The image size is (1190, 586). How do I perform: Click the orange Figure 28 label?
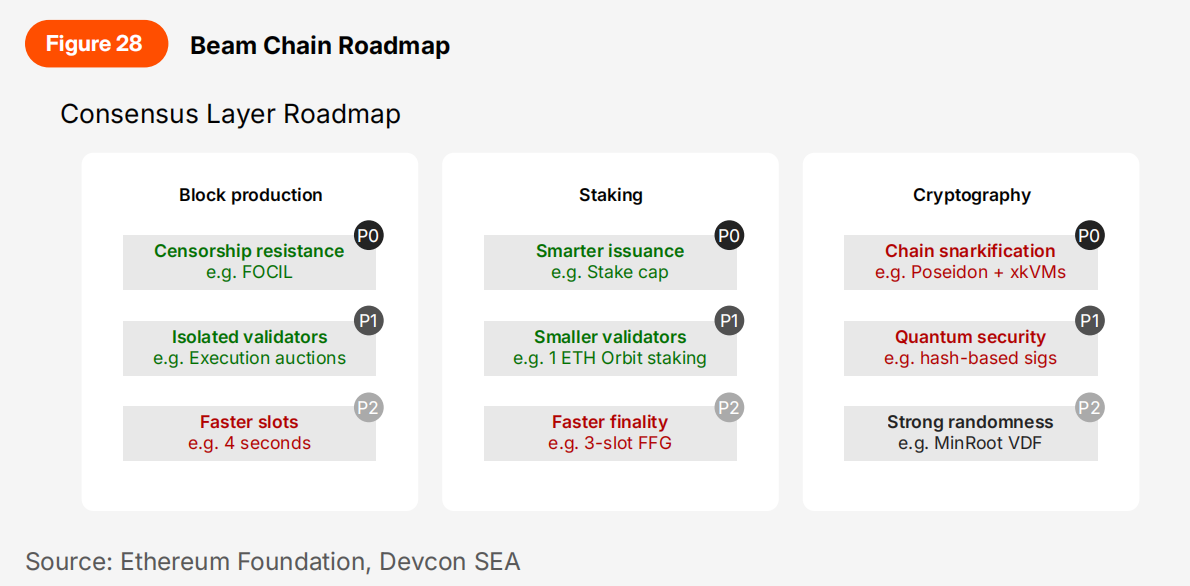click(96, 44)
